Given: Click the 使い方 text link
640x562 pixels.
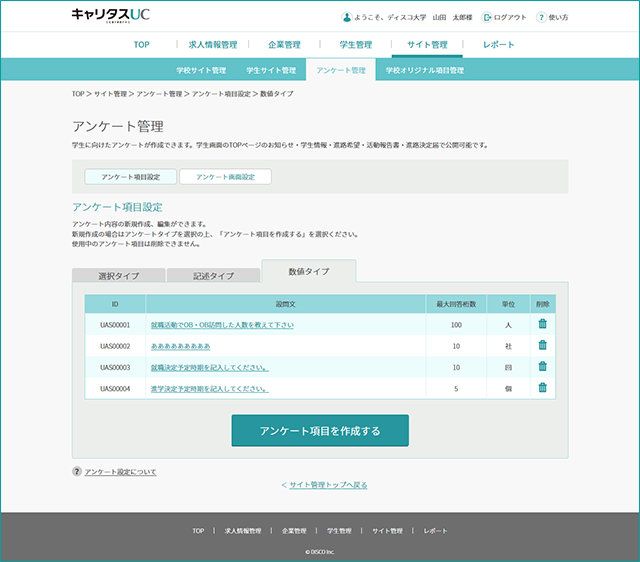Looking at the screenshot, I should point(558,17).
